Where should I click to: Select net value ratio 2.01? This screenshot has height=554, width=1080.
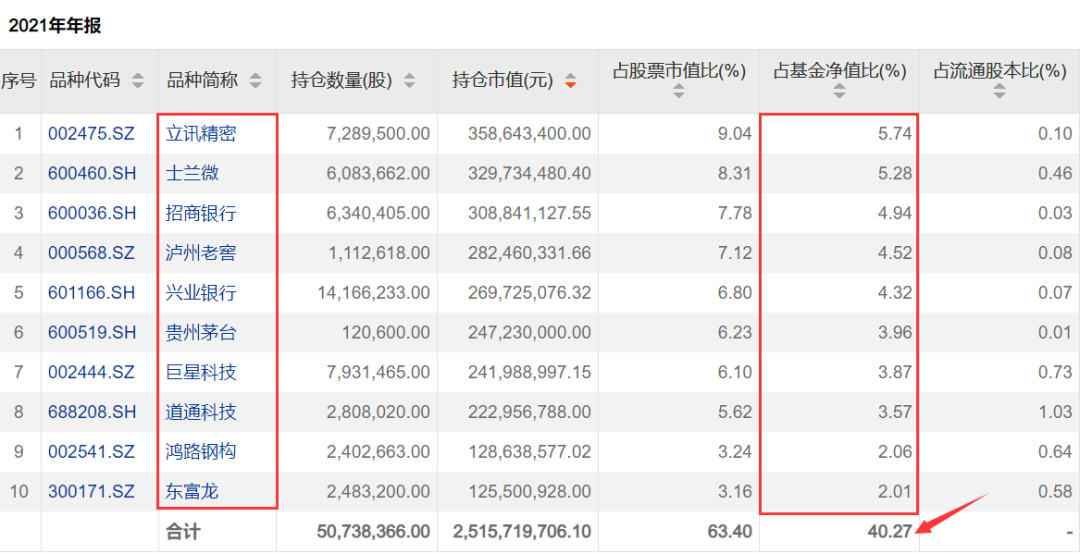click(895, 493)
